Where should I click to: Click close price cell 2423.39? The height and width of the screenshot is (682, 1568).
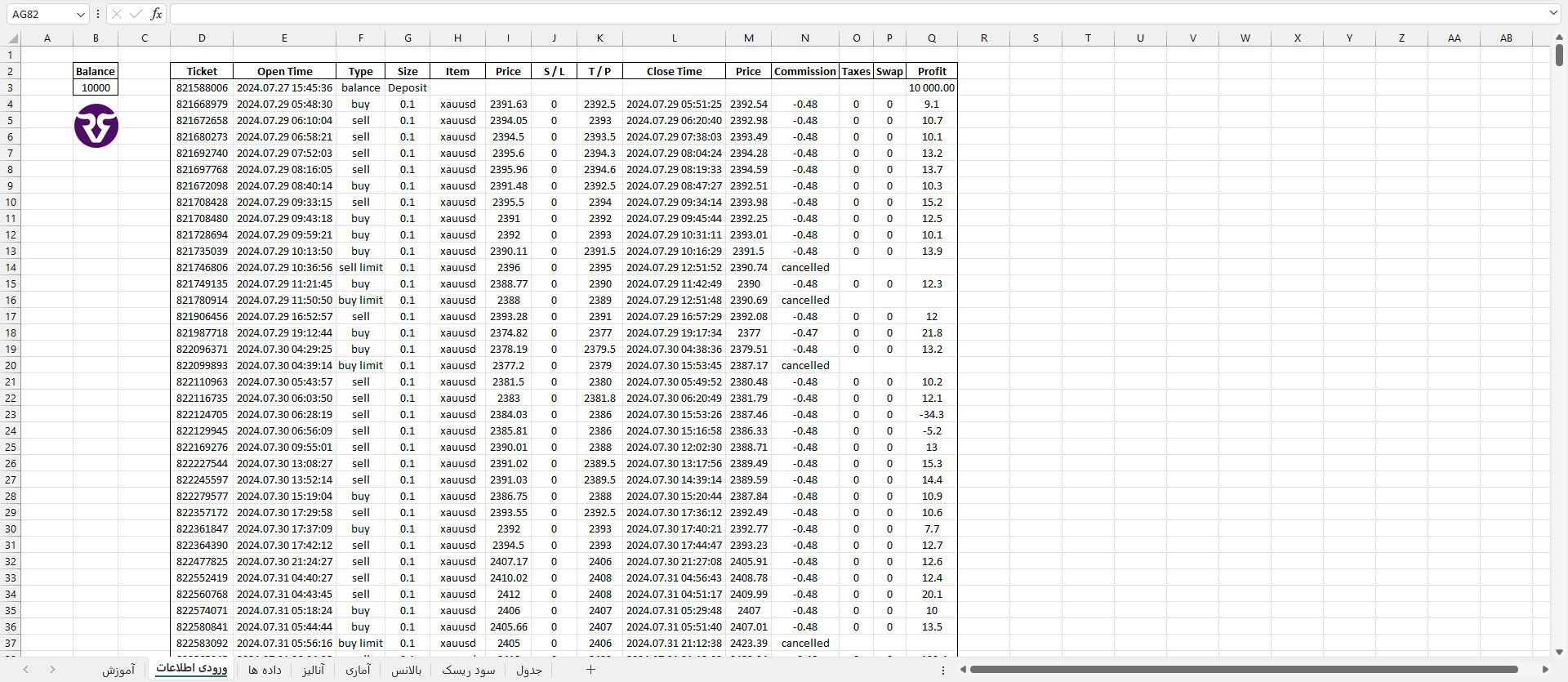748,643
